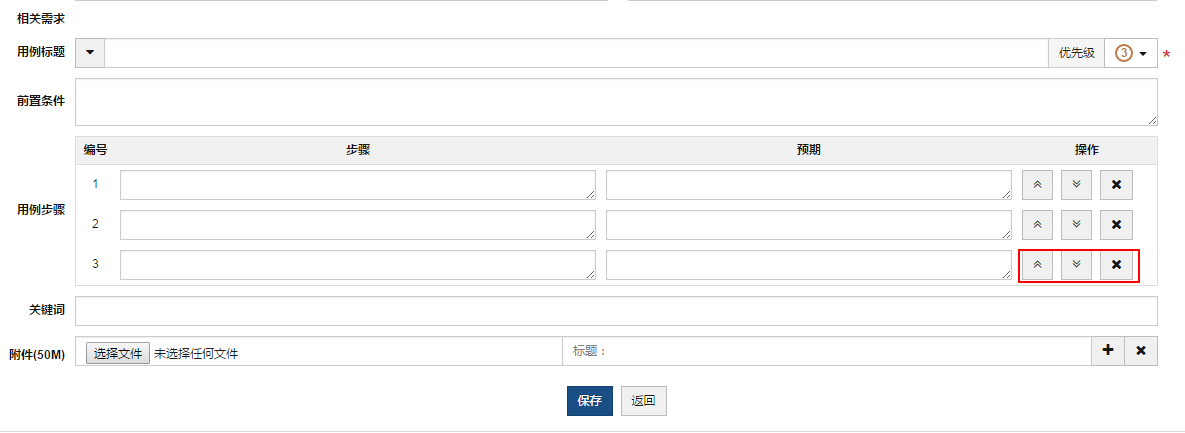The width and height of the screenshot is (1185, 433).
Task: Expand the 优先级 priority dropdown
Action: [x=1131, y=53]
